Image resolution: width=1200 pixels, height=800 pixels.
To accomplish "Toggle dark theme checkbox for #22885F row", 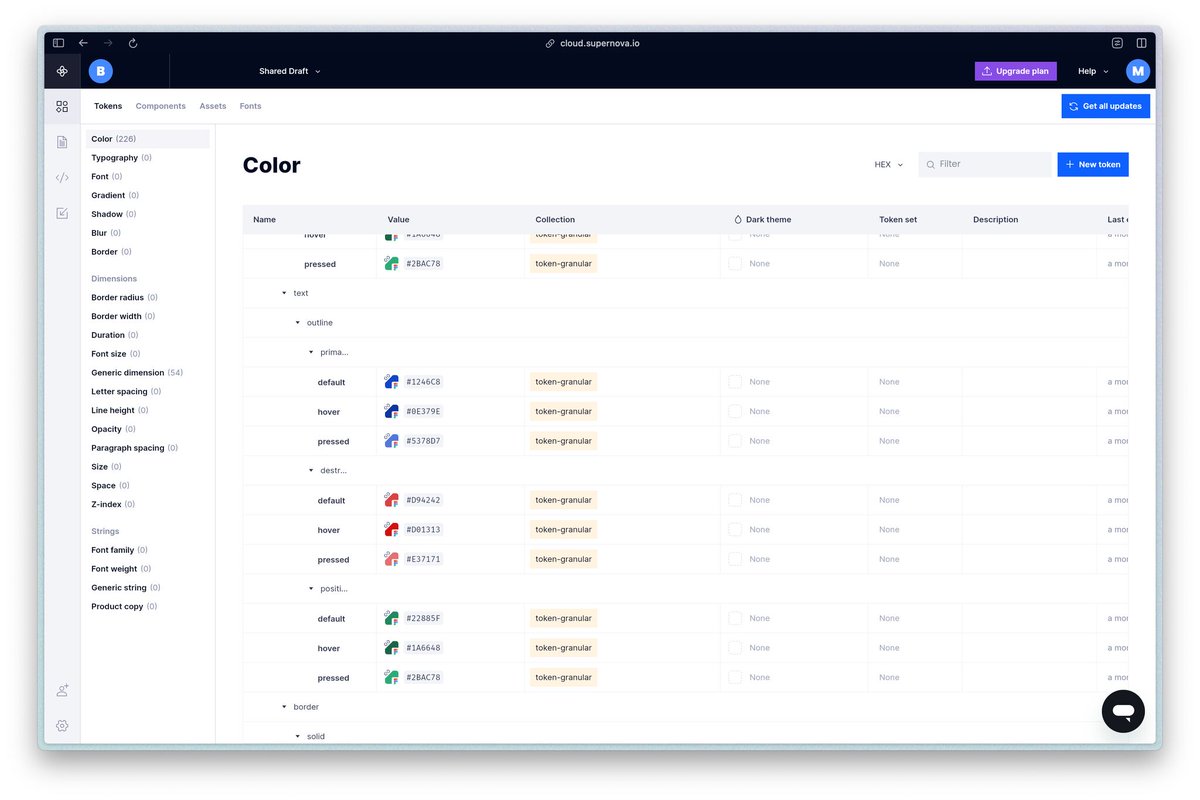I will click(735, 618).
